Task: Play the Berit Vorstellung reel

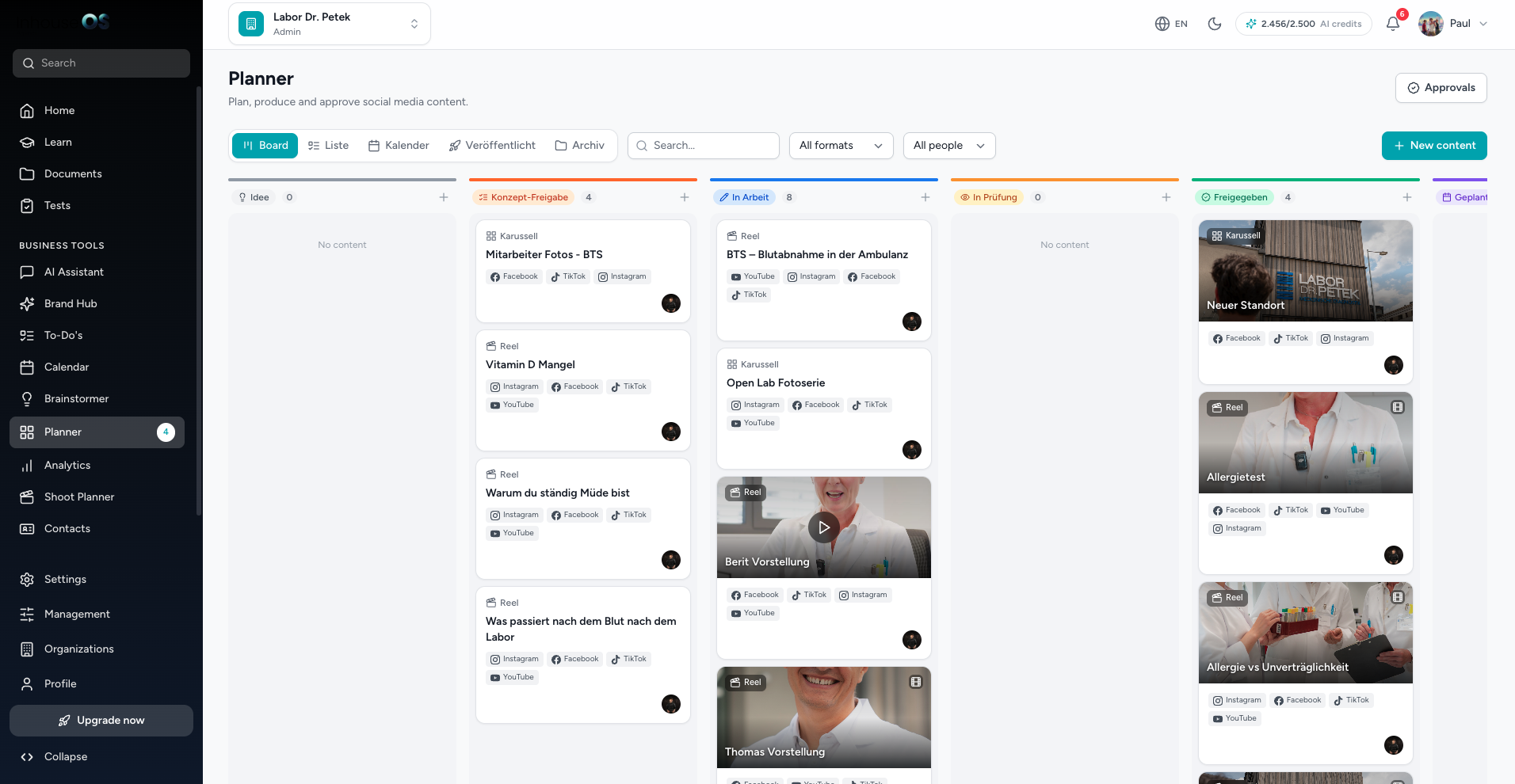Action: click(x=824, y=527)
